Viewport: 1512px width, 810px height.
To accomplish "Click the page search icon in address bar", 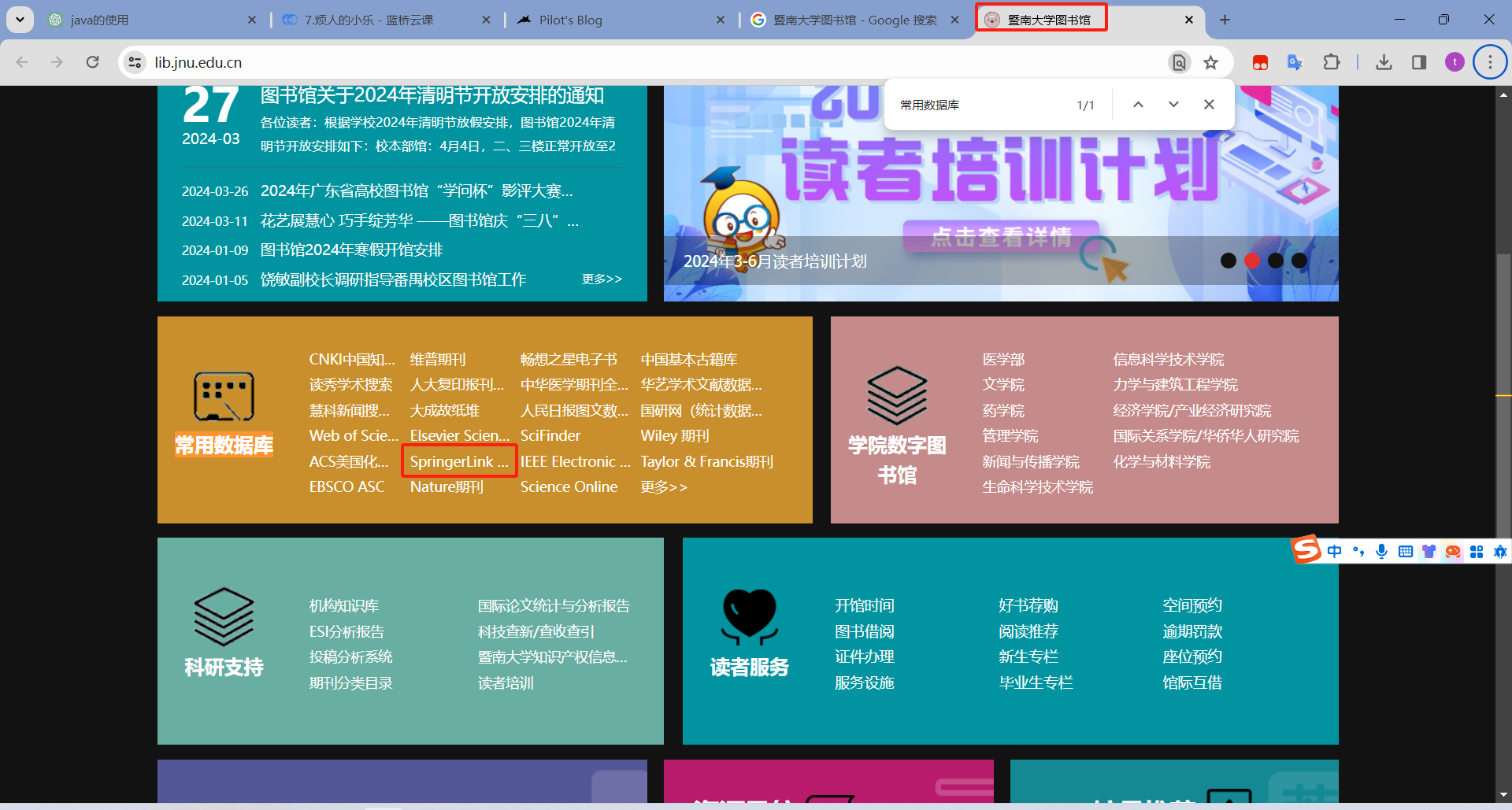I will tap(1179, 62).
